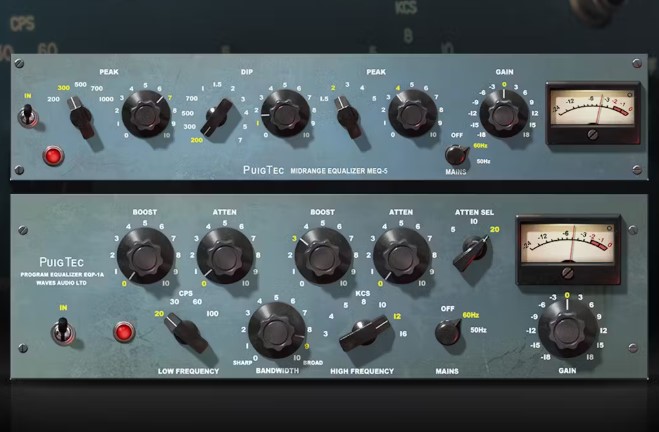The width and height of the screenshot is (659, 432).
Task: Select 60 on the EQP-1A CPS low frequency
Action: [197, 302]
